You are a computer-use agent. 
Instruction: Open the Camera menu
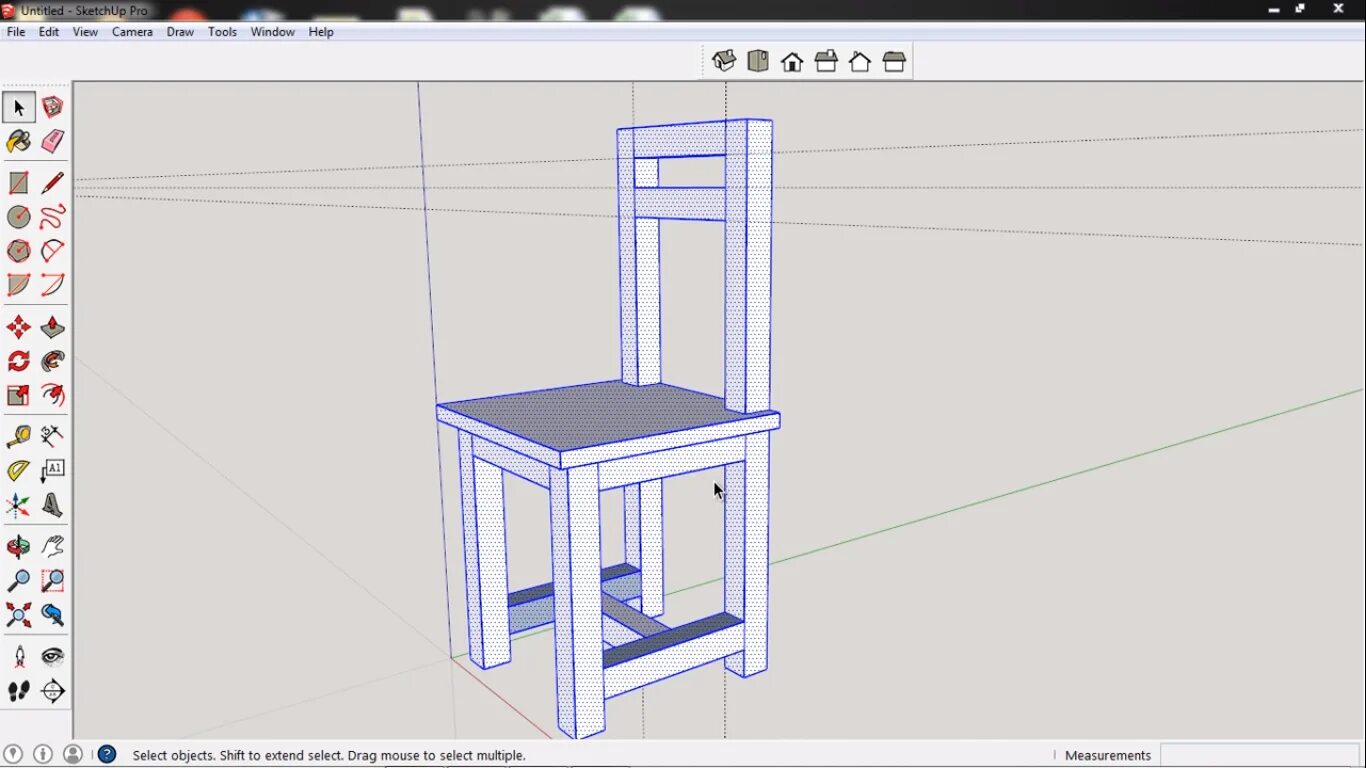[x=132, y=32]
